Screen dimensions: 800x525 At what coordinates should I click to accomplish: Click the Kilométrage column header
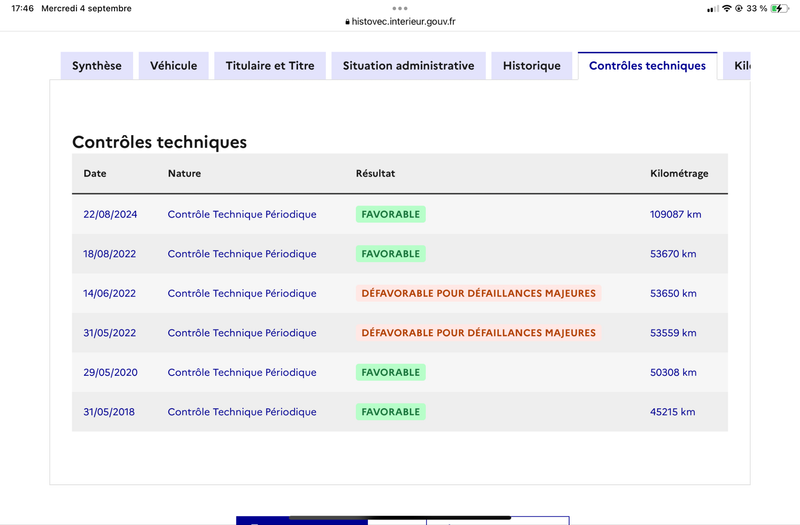[679, 173]
